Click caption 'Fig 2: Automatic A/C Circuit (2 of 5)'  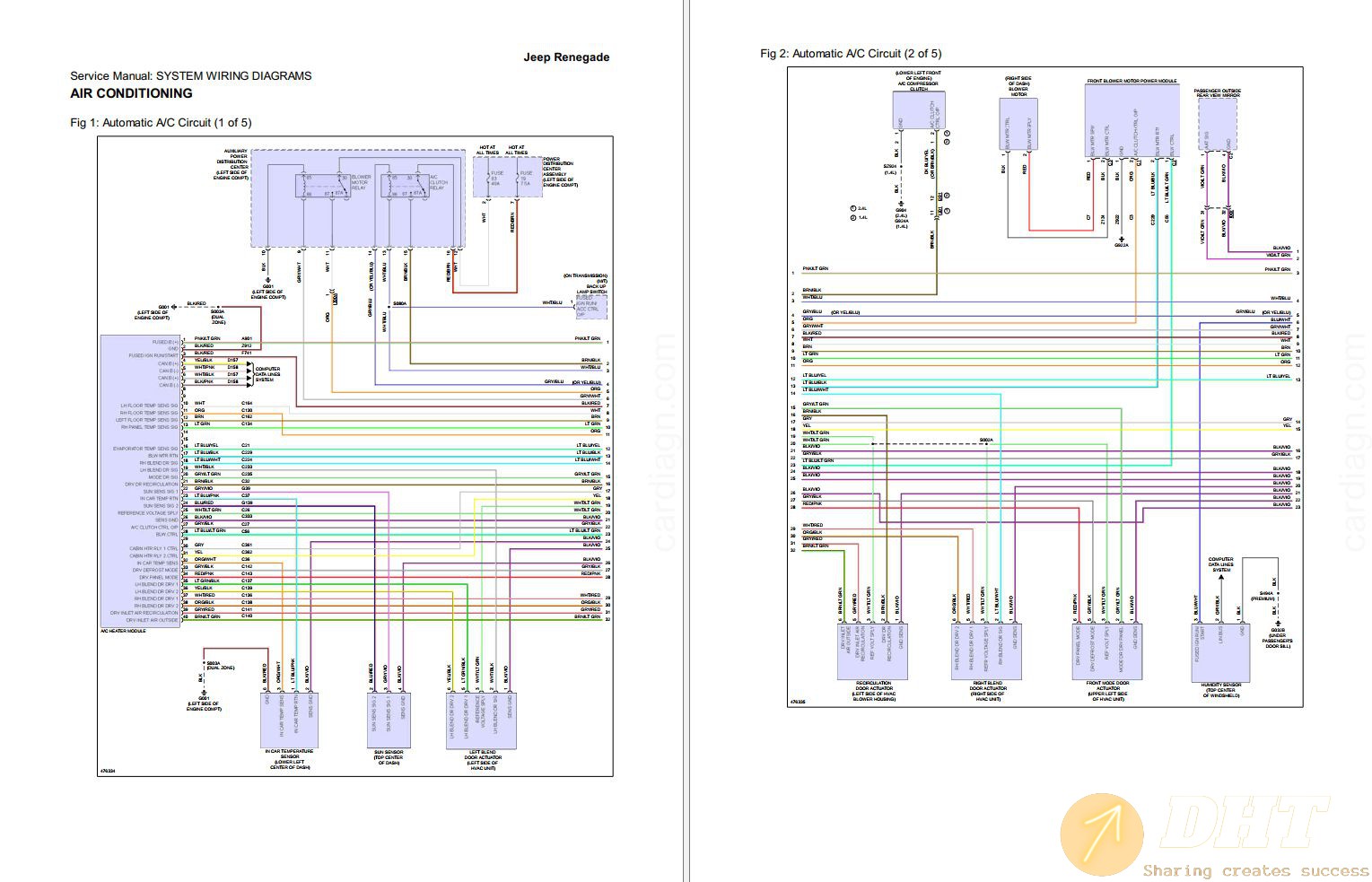point(851,53)
